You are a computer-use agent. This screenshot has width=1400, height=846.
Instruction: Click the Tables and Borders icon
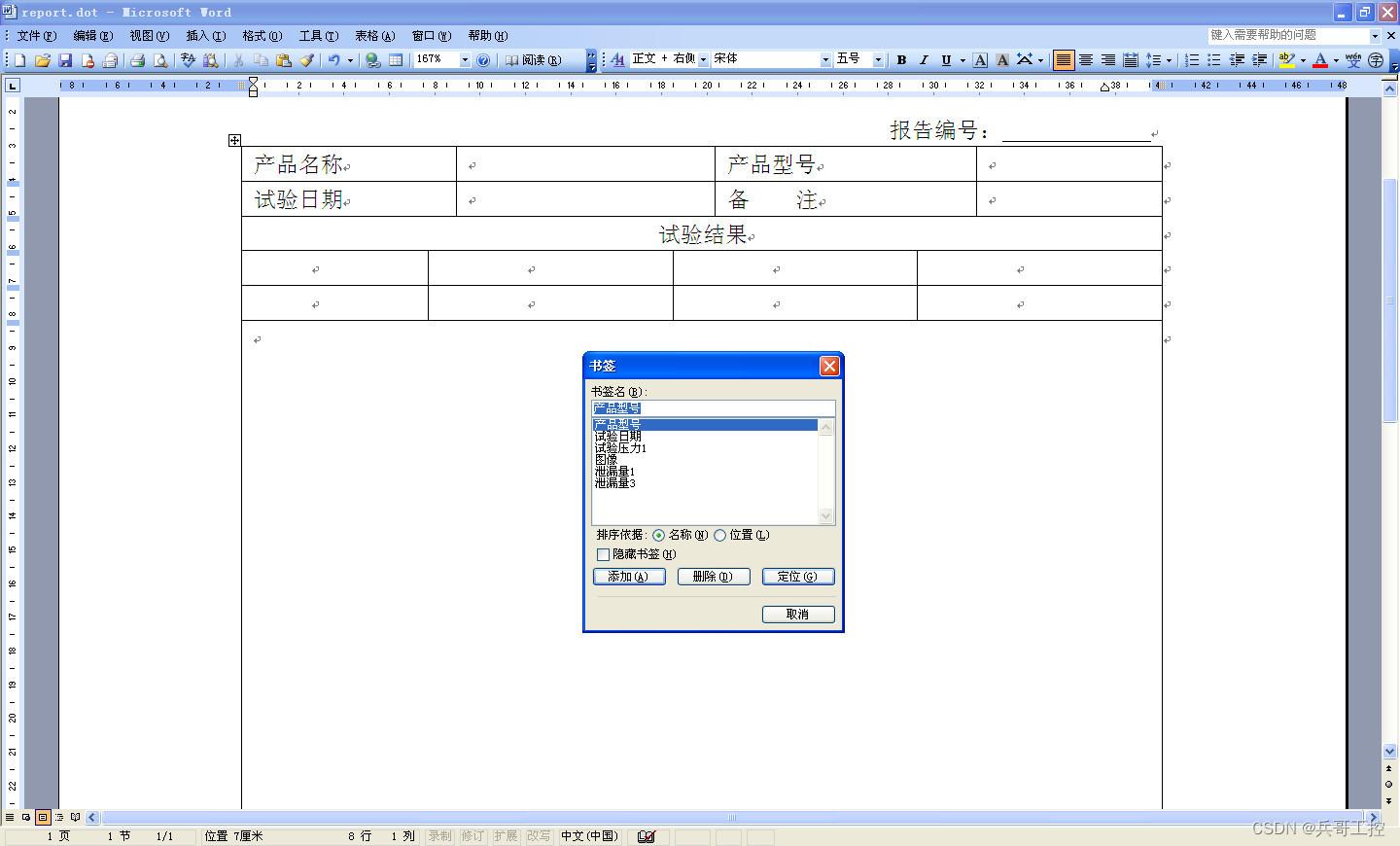[396, 60]
